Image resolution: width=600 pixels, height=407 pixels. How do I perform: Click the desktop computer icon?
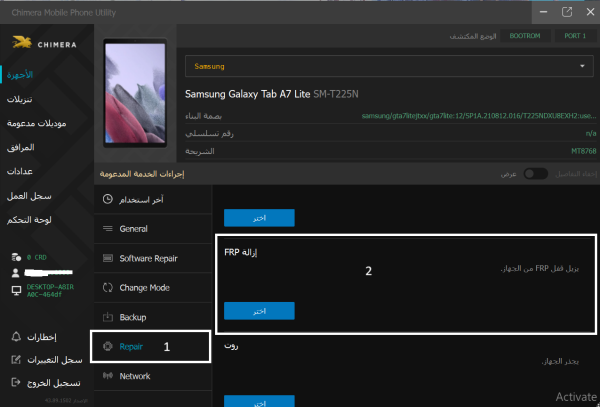point(16,290)
